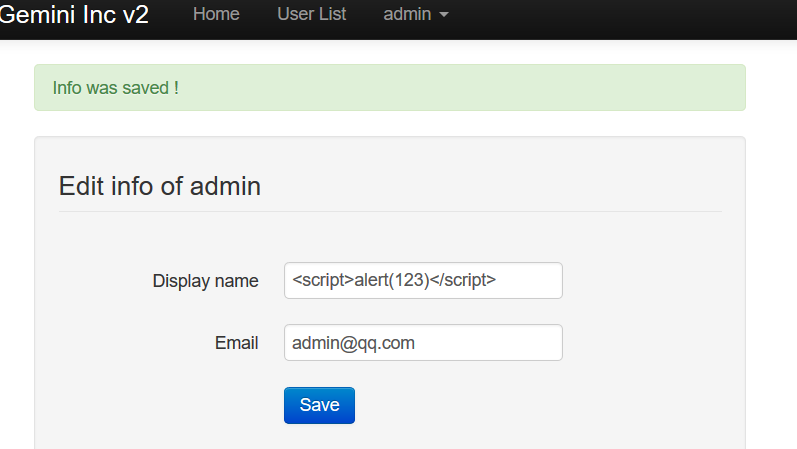The height and width of the screenshot is (449, 797).
Task: Open the User List page
Action: [312, 15]
